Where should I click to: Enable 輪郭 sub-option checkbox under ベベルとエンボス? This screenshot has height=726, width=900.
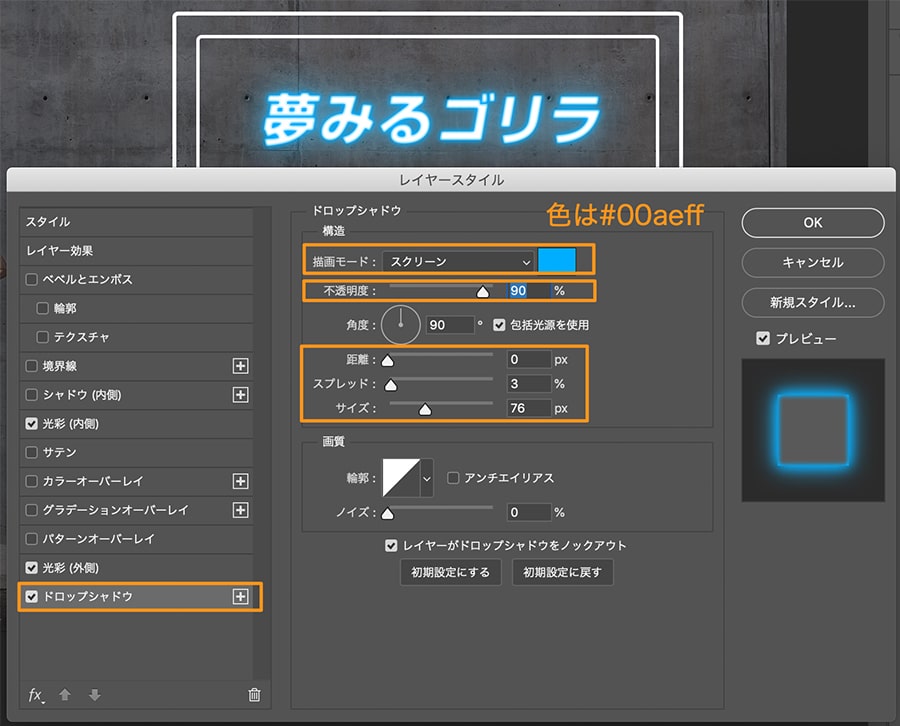(x=42, y=308)
